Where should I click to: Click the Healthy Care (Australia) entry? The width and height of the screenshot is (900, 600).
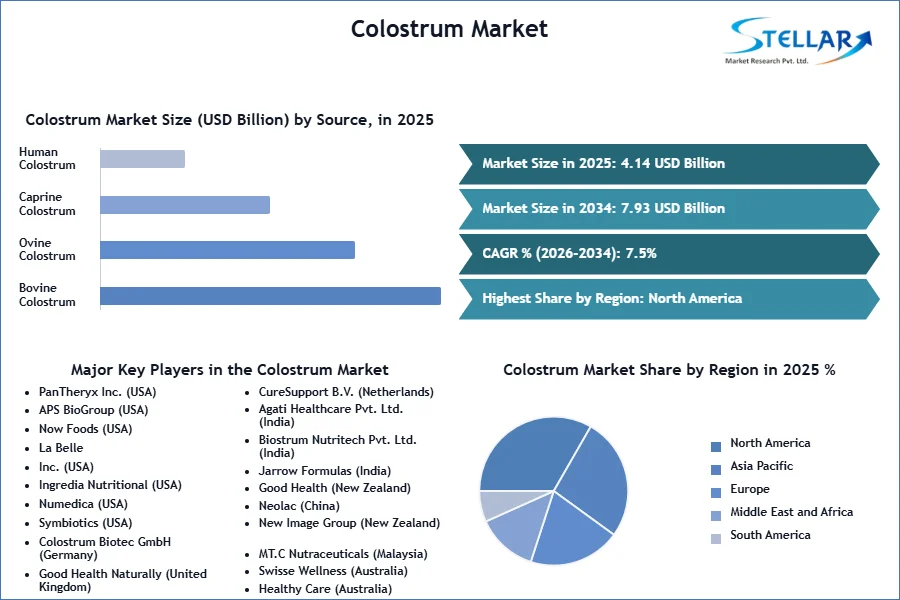(325, 589)
